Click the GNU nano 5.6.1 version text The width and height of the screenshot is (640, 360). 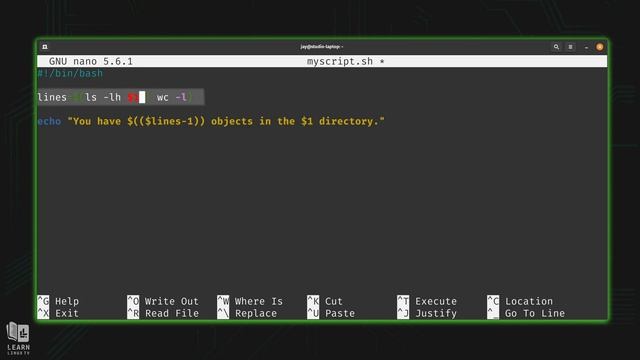coord(91,62)
